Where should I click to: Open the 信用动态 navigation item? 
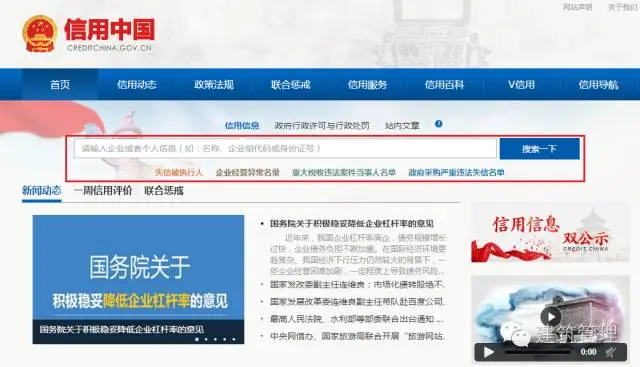click(x=137, y=85)
